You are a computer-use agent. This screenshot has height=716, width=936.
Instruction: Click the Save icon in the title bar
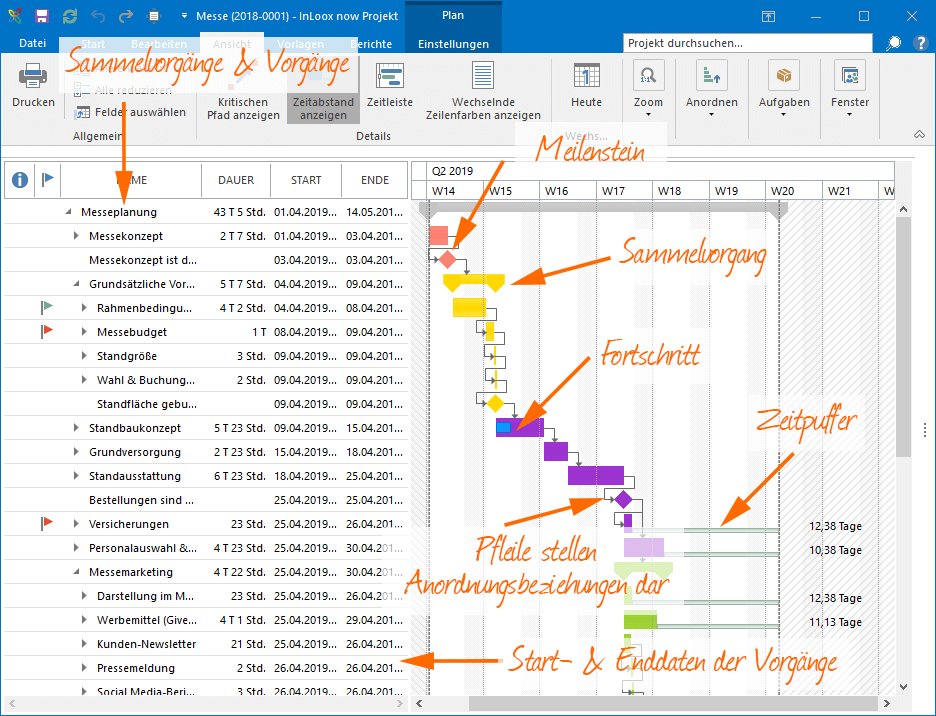tap(41, 16)
